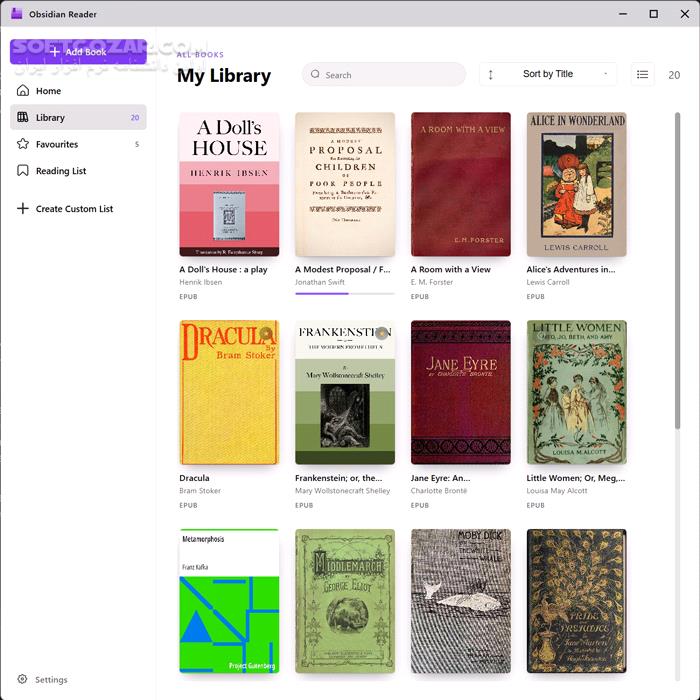
Task: Toggle sort direction arrow icon
Action: click(491, 75)
